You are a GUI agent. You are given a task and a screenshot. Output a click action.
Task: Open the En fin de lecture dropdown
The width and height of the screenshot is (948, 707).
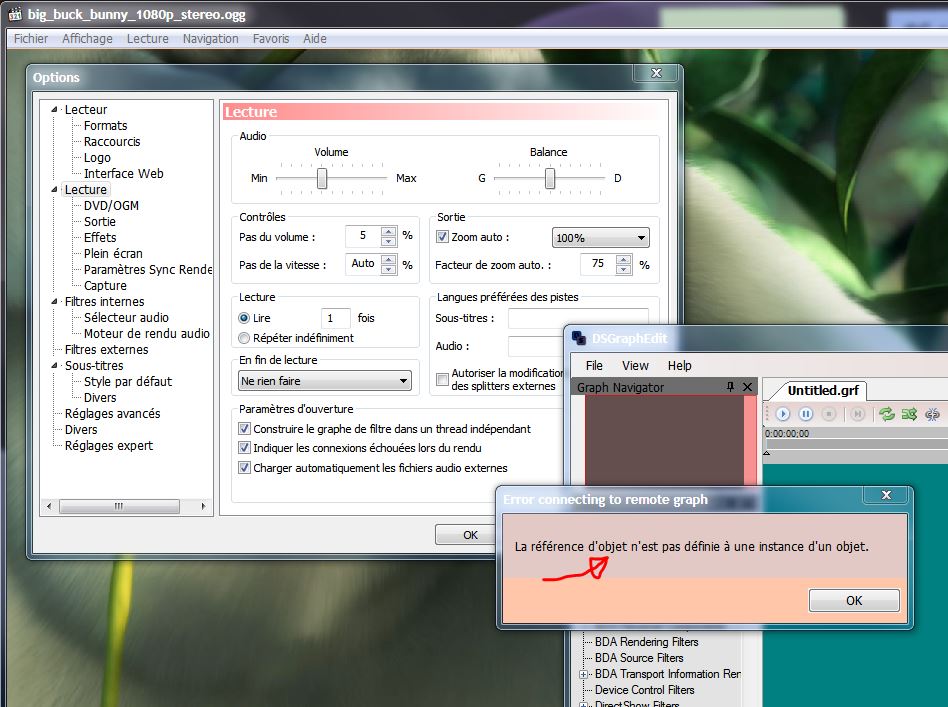pyautogui.click(x=325, y=381)
